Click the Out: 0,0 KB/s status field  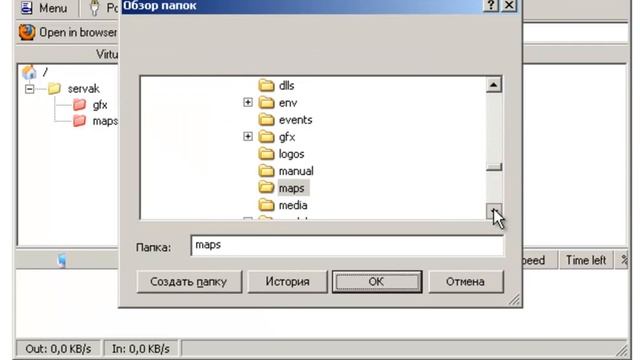tap(58, 349)
